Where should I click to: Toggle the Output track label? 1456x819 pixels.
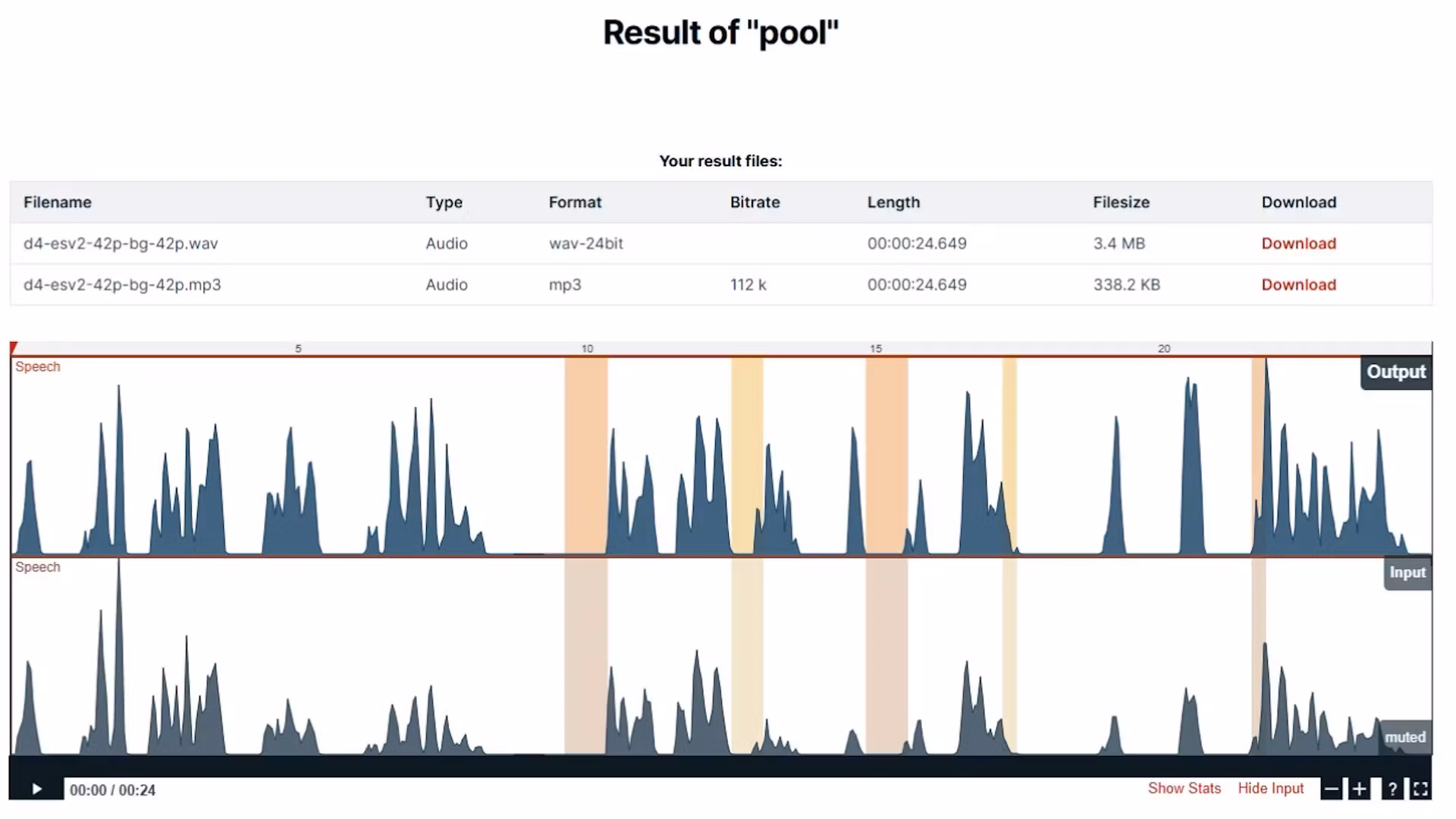(x=1395, y=372)
